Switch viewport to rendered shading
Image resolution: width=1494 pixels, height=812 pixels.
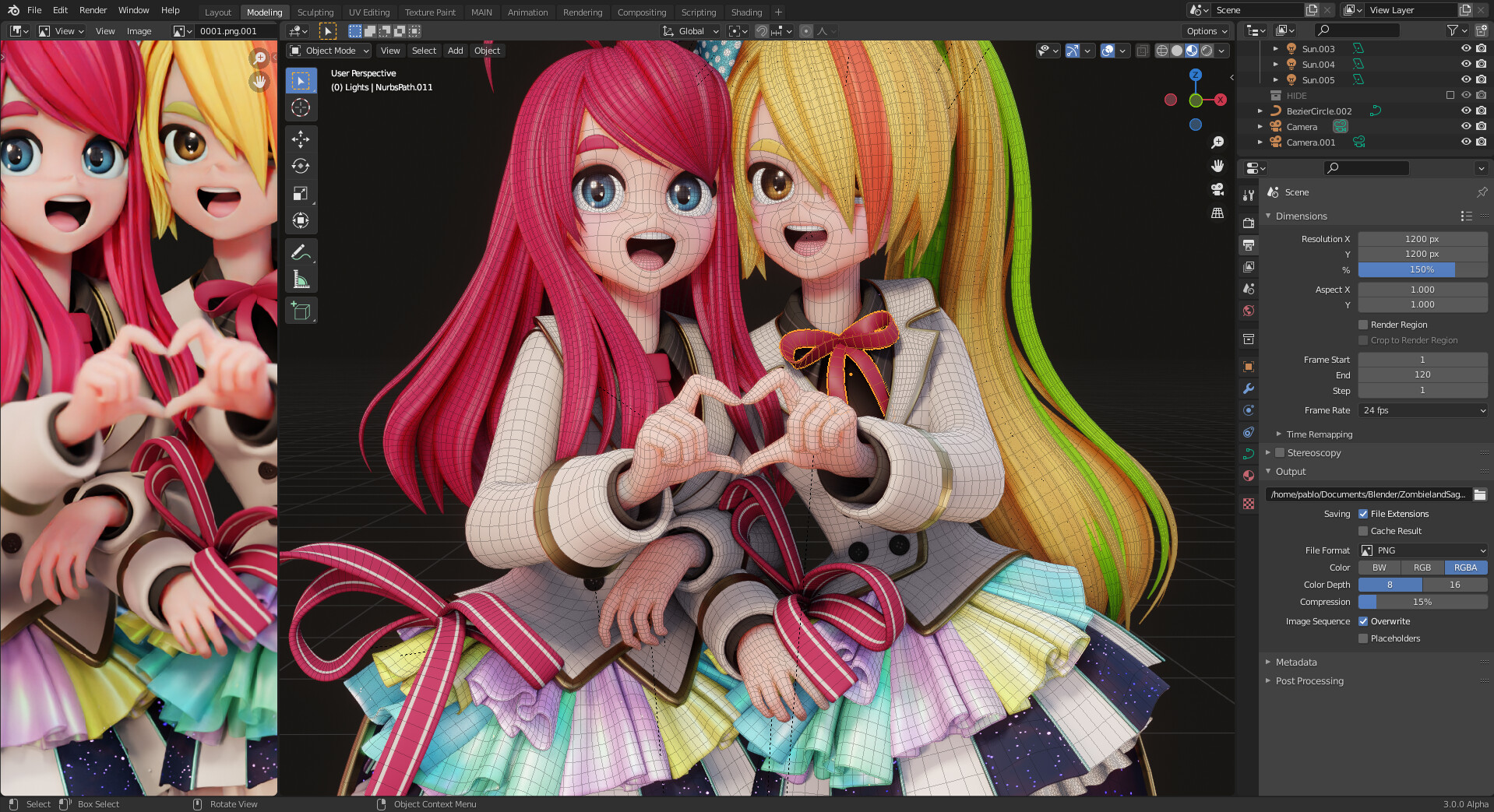click(x=1207, y=51)
